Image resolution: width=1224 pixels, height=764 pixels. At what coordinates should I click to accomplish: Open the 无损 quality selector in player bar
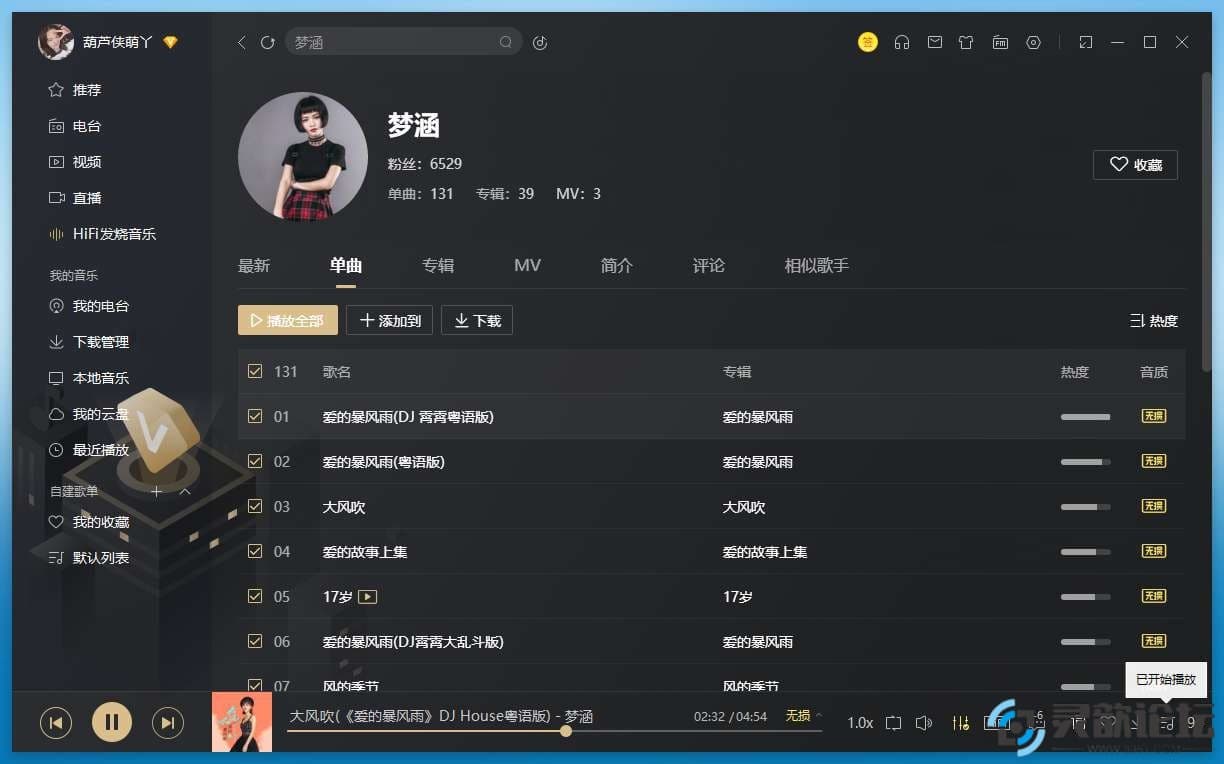click(804, 716)
